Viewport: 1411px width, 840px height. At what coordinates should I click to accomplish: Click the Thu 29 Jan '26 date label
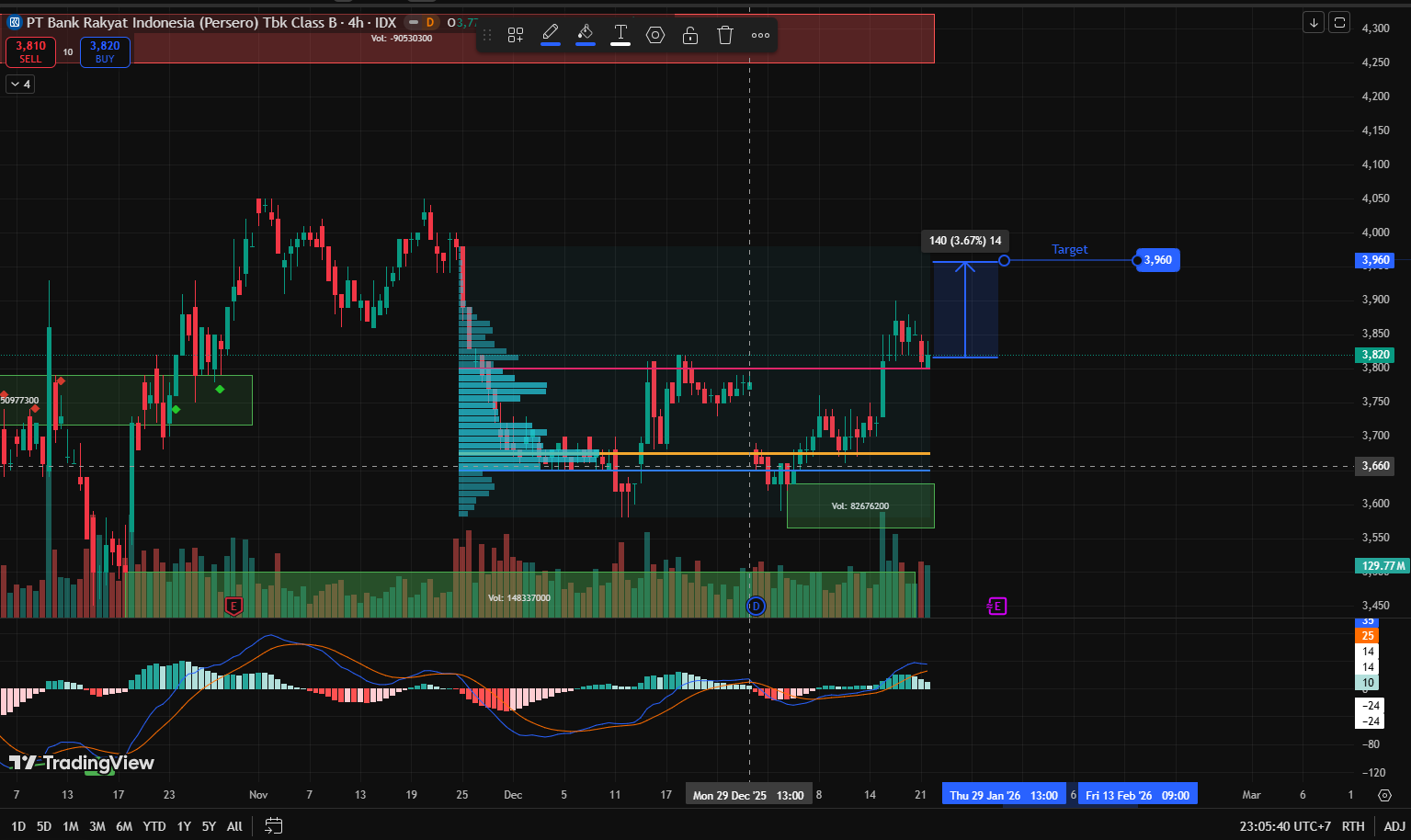tap(1003, 795)
